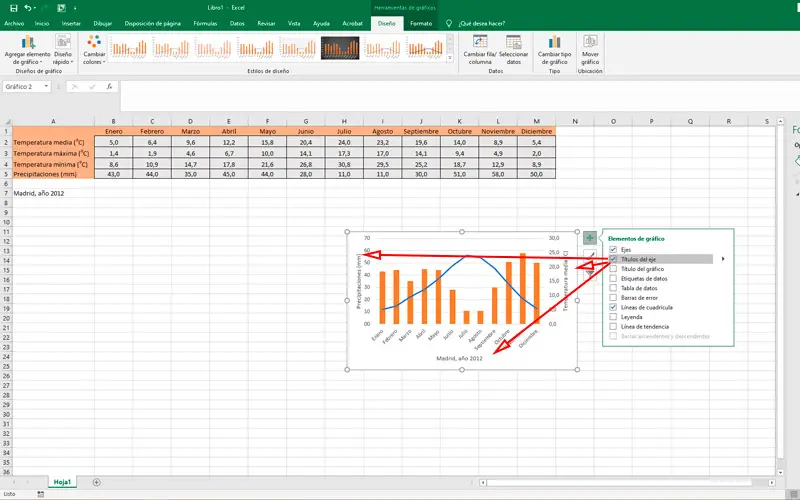Check the Línea de tendencia option

[x=613, y=327]
